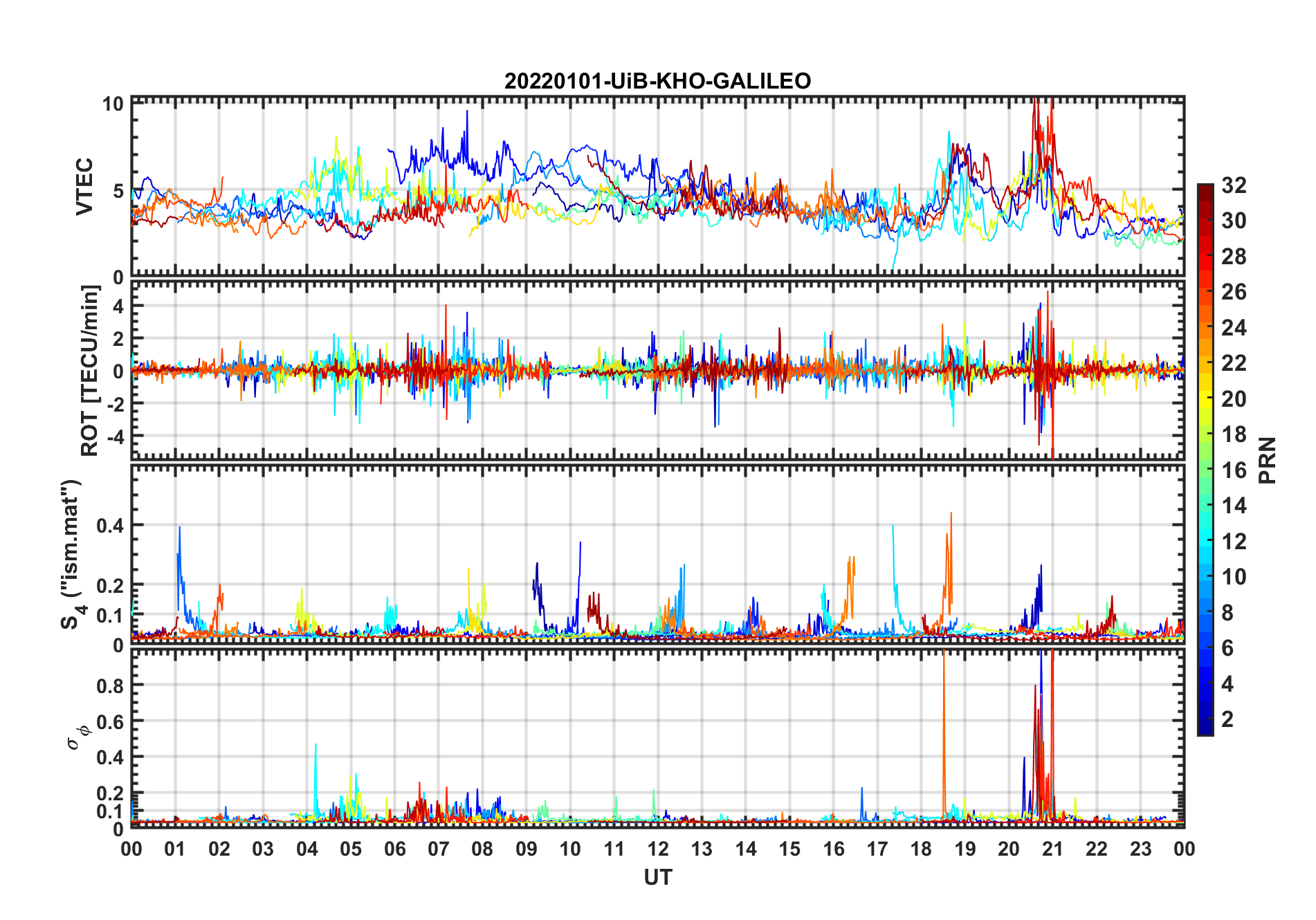Click the "ROT [TECU/min]" y-axis label
This screenshot has height=920, width=1316.
[90, 371]
